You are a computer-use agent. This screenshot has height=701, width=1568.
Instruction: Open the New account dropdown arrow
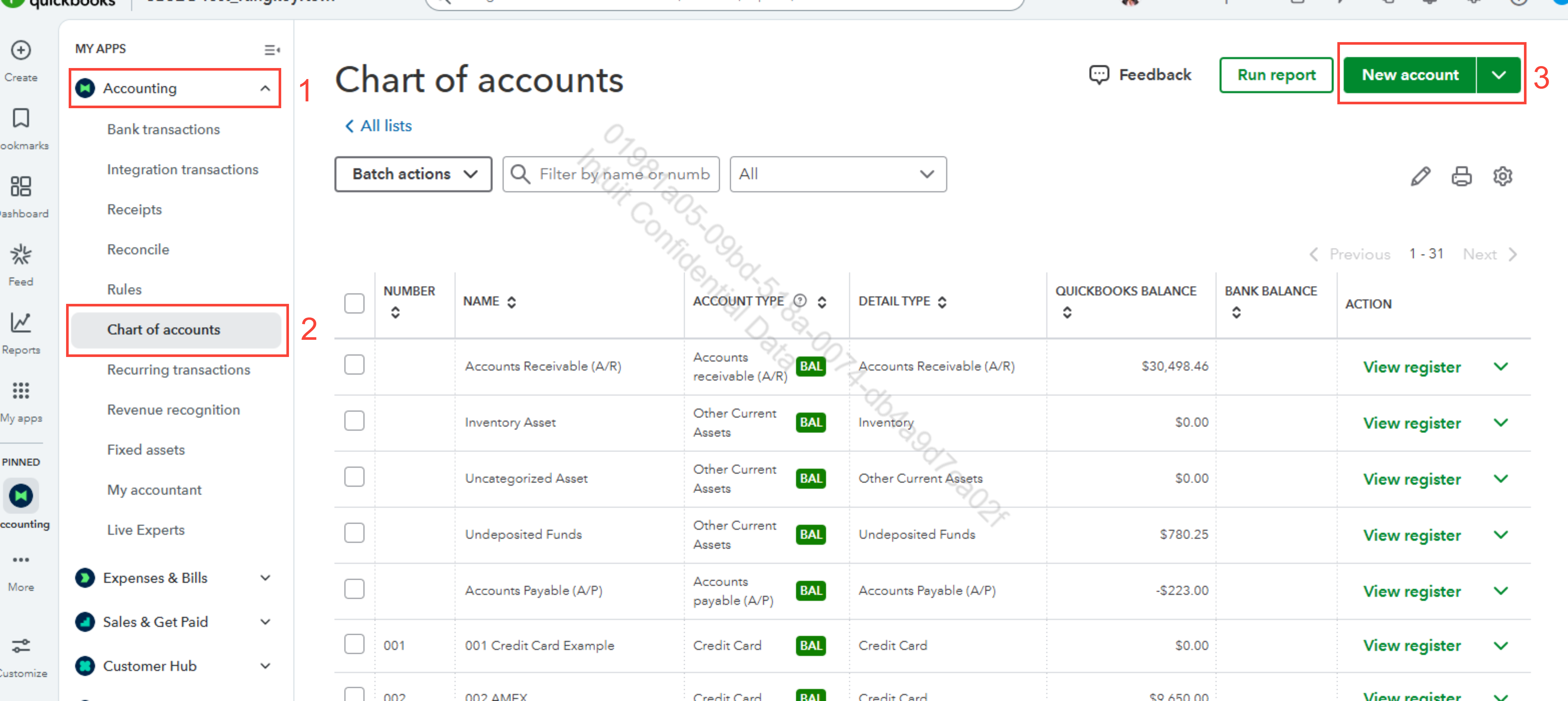point(1499,75)
